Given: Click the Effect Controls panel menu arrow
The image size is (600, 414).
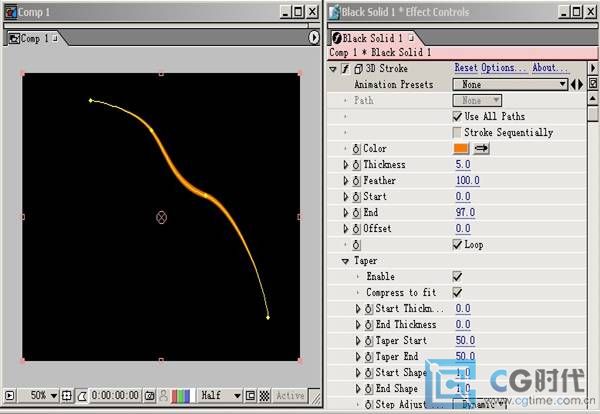Looking at the screenshot, I should tap(593, 68).
